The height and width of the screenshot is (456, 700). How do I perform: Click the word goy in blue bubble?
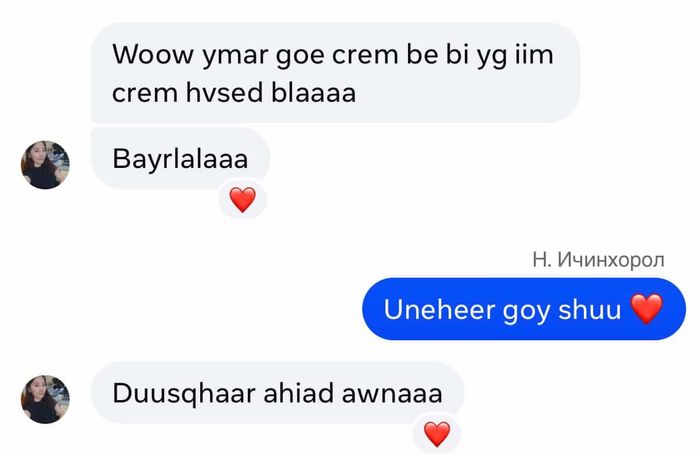526,311
